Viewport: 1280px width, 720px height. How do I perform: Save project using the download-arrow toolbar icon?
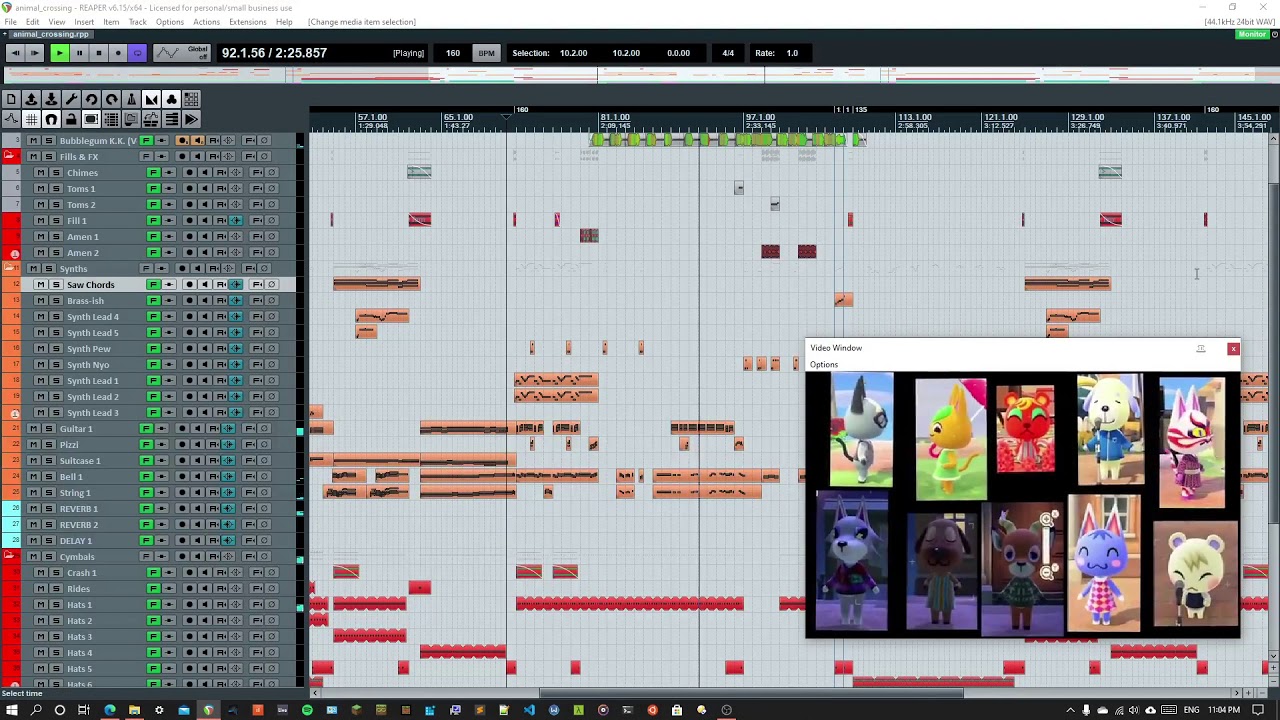click(x=51, y=99)
